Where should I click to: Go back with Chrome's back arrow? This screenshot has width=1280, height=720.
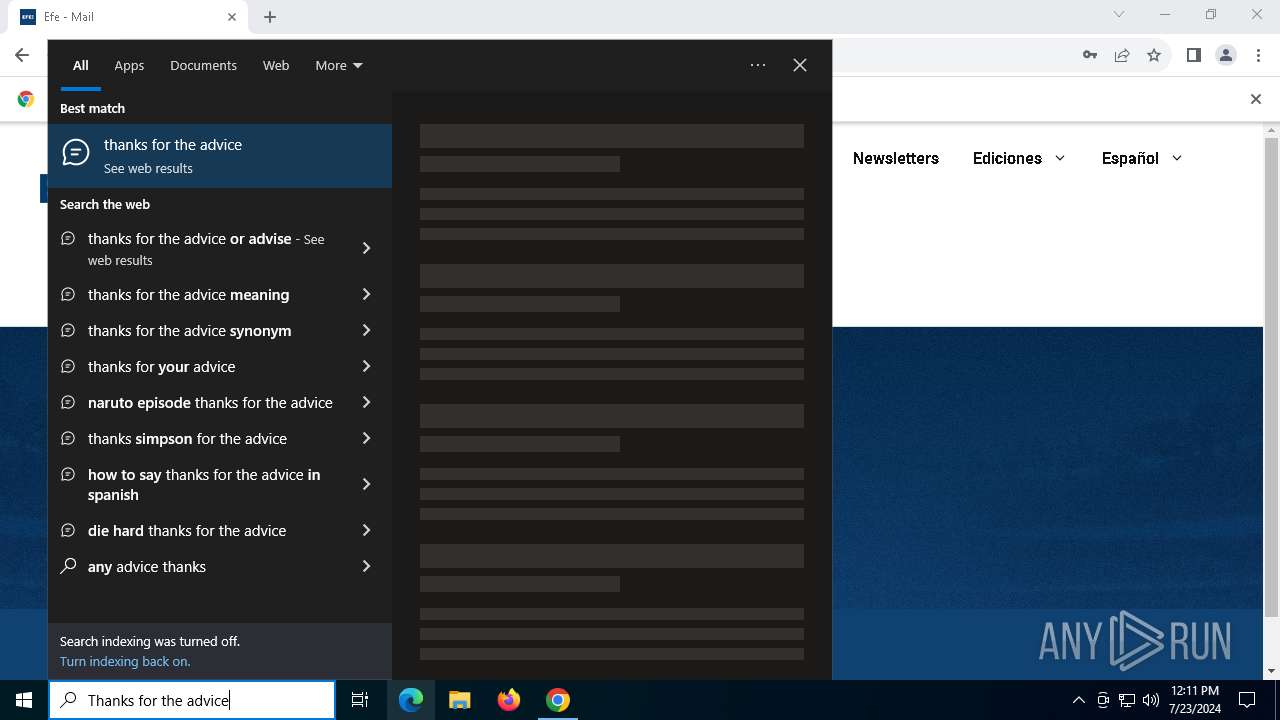[x=22, y=55]
